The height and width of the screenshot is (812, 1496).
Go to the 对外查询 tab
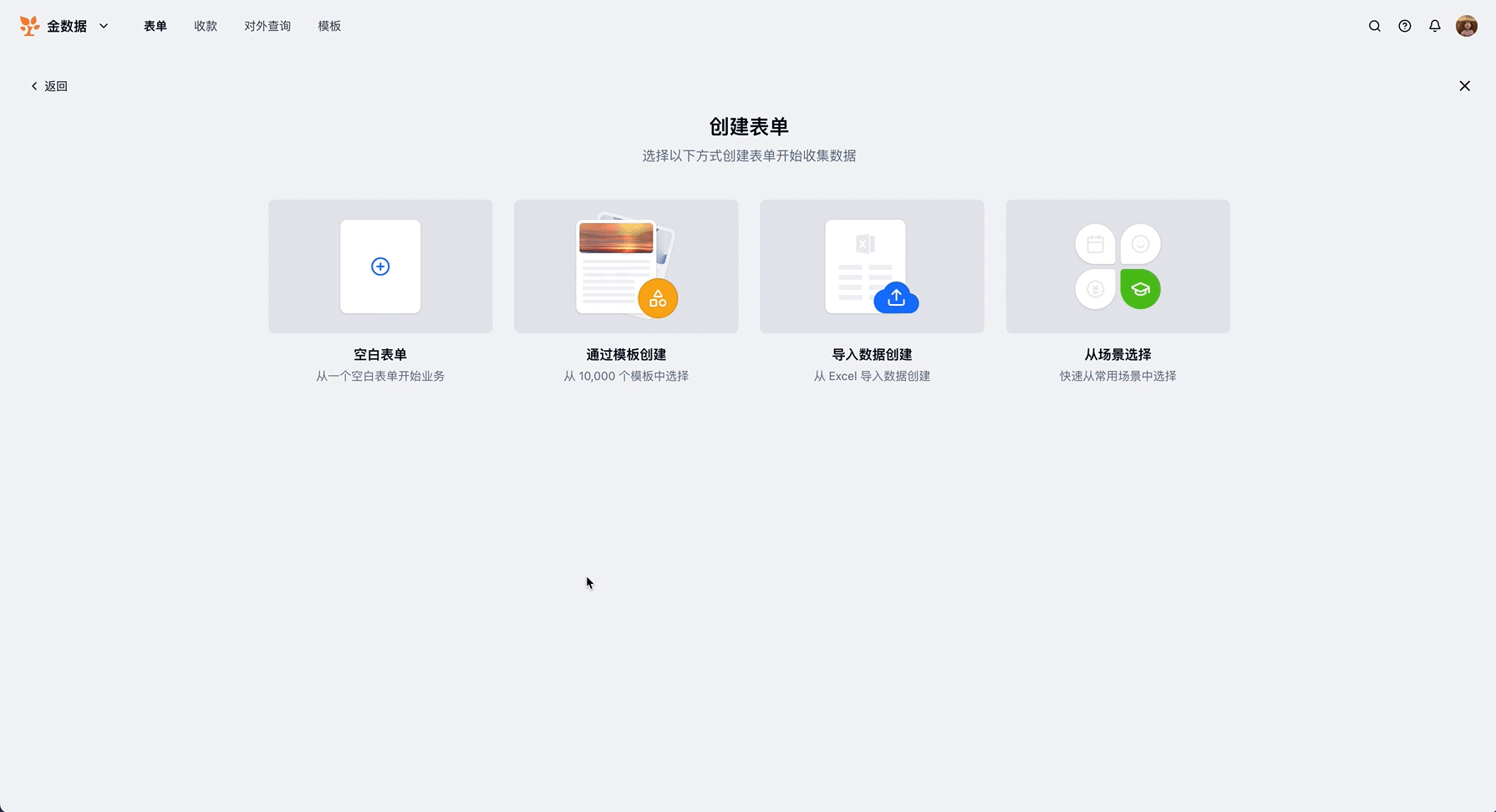267,26
